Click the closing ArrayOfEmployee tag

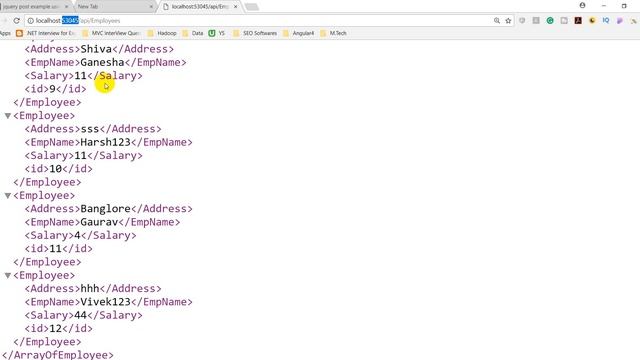click(58, 355)
